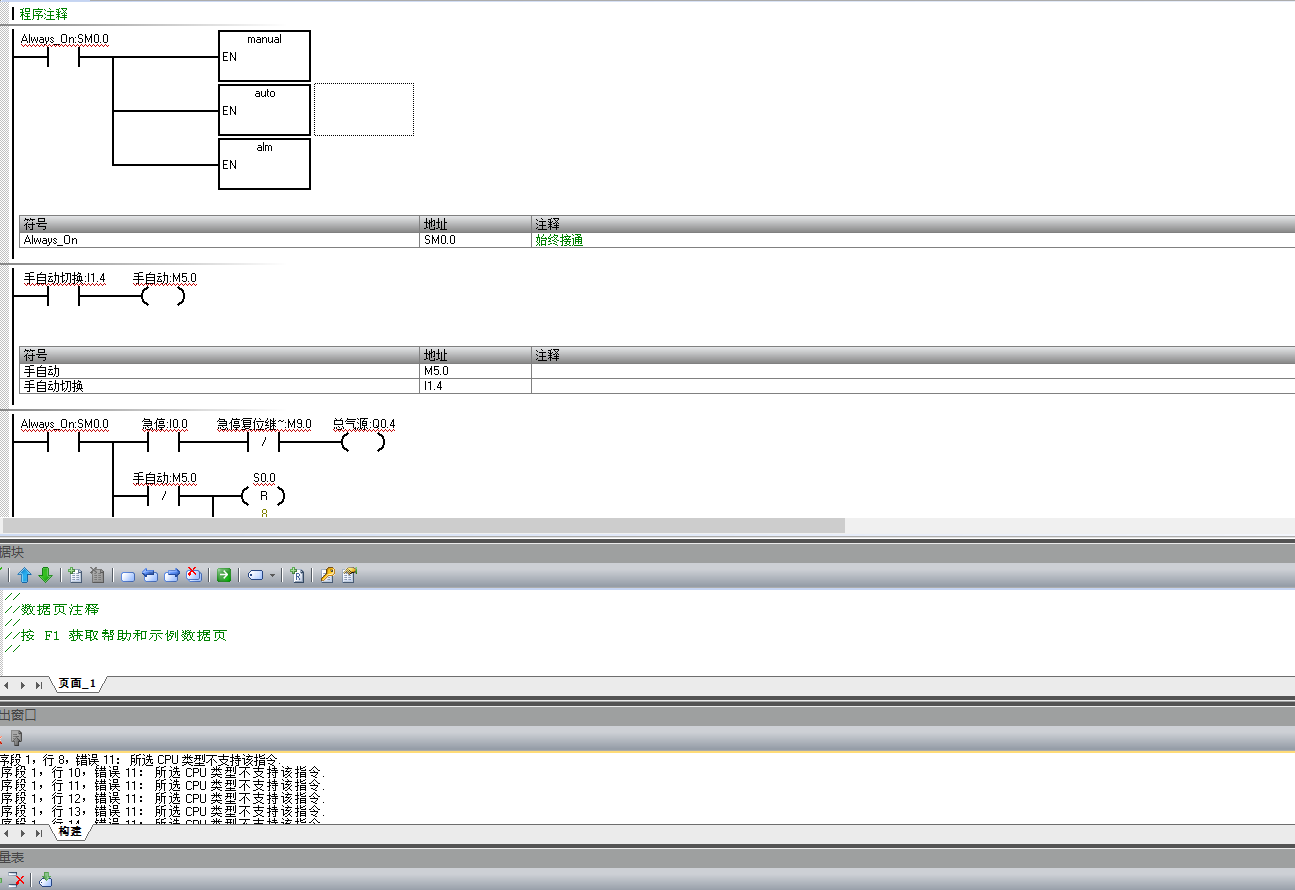Click the 手自动:M5.0 output coil
Screen dimensions: 1295x890
(x=163, y=297)
